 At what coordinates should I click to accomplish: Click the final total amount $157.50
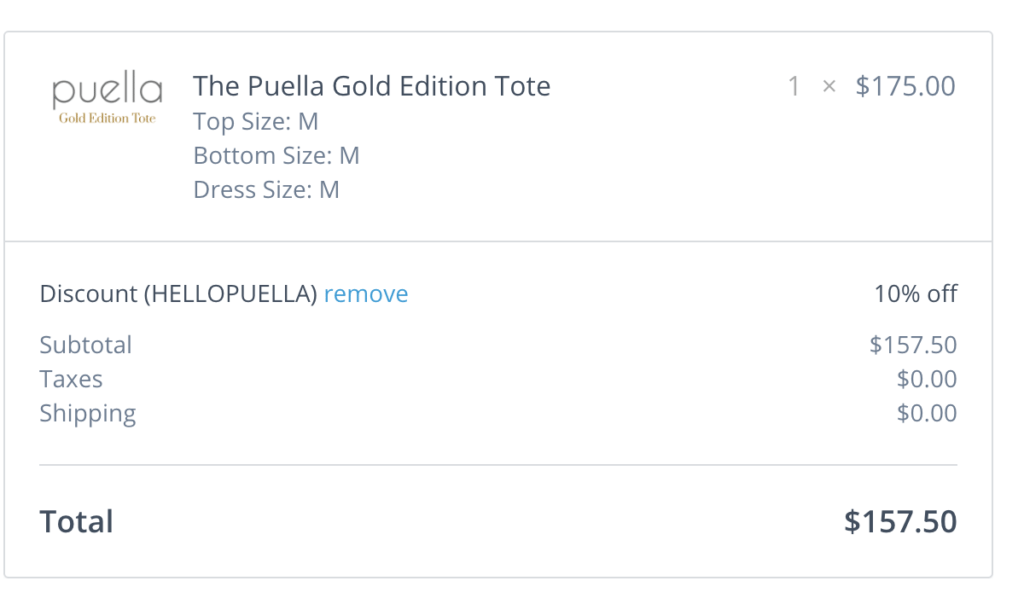899,521
